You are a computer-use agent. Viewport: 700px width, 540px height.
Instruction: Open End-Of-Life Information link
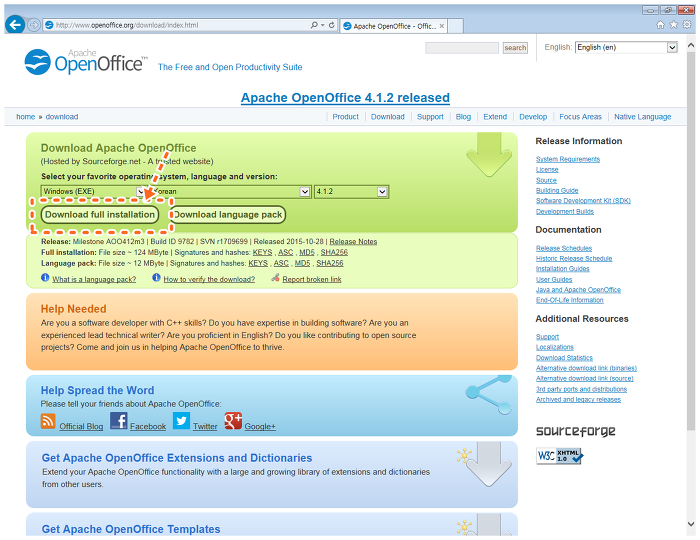569,300
